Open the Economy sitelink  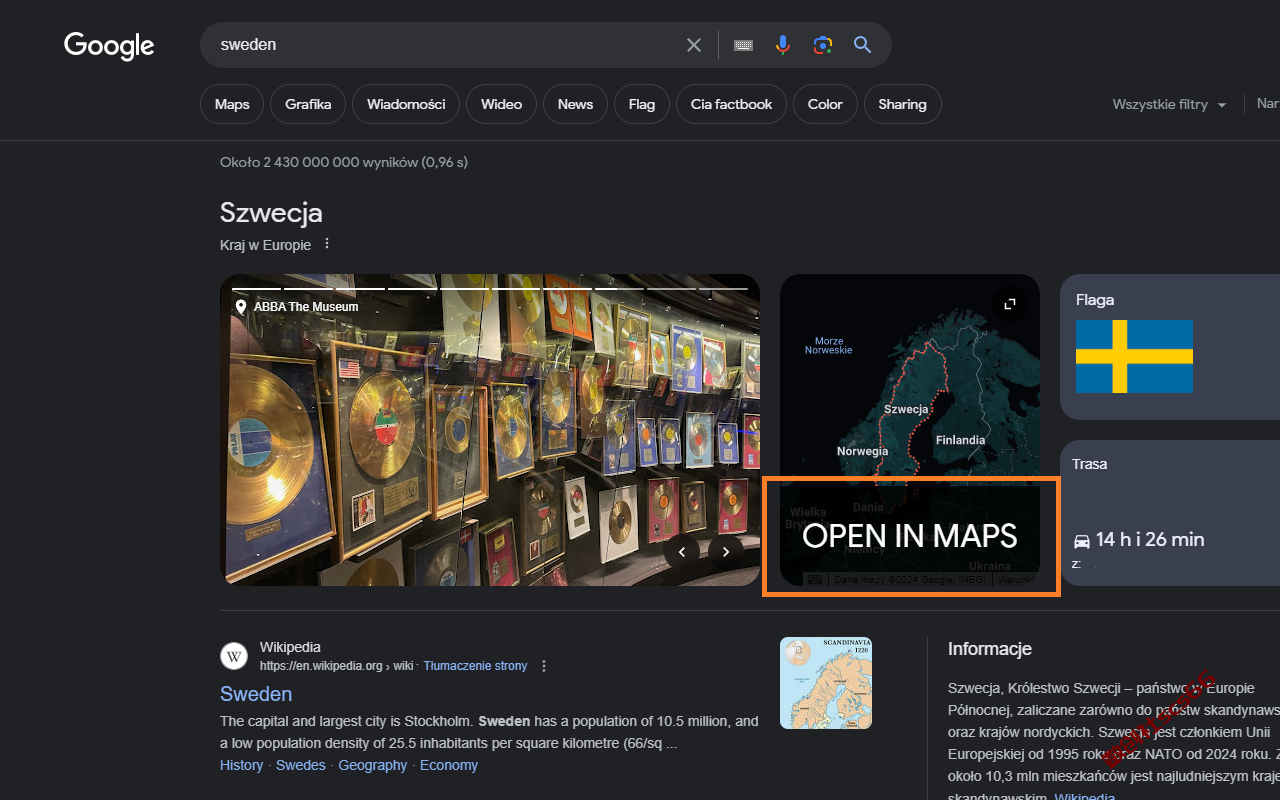click(449, 765)
